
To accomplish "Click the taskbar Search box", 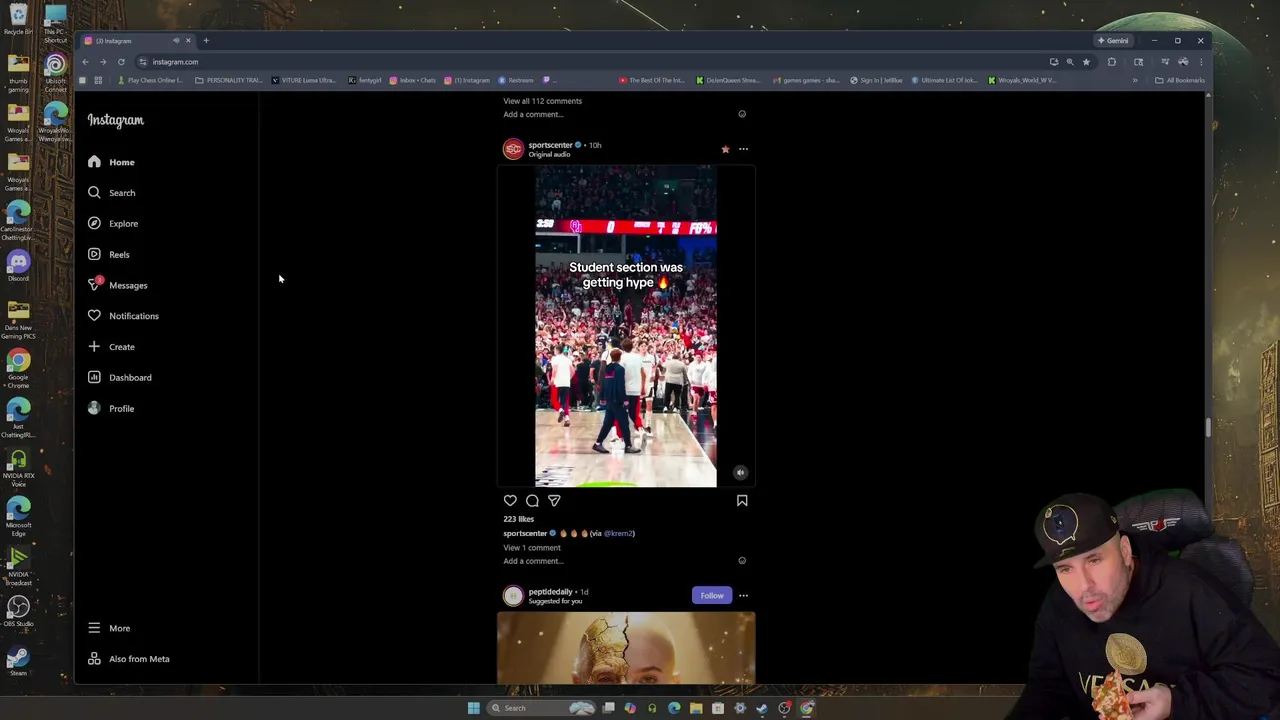I will (x=543, y=708).
